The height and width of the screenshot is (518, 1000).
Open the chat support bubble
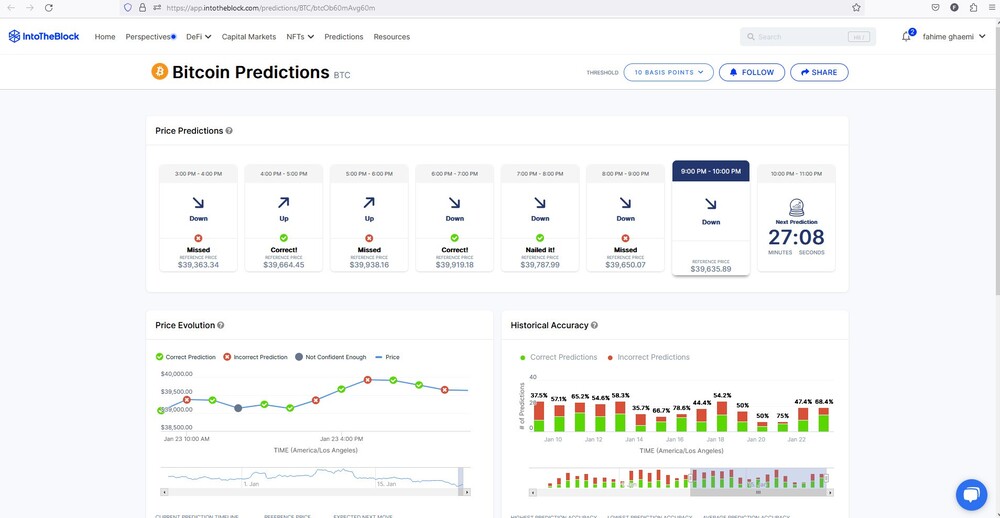click(971, 494)
